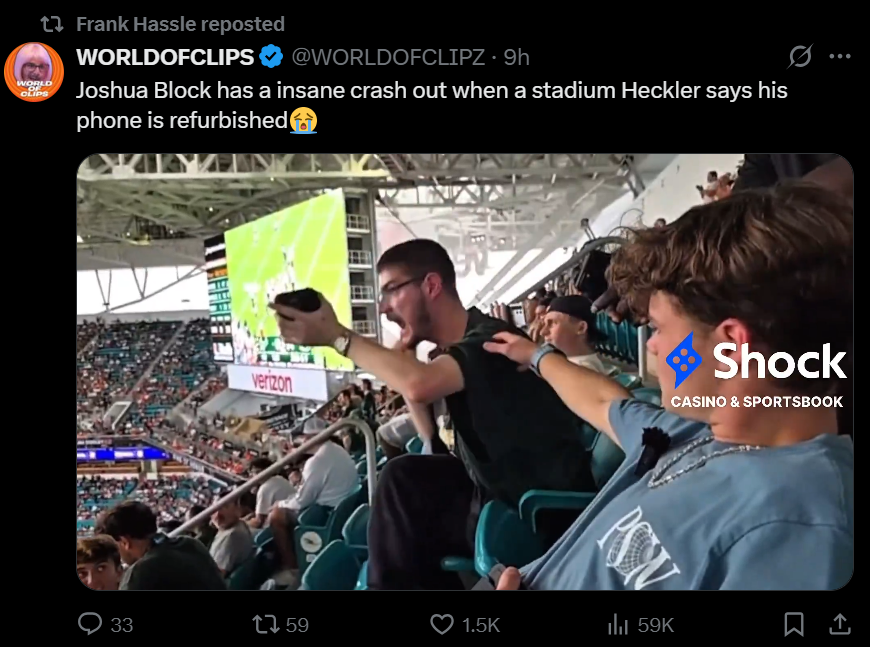
Task: Click the 1.5K likes count
Action: pos(481,625)
